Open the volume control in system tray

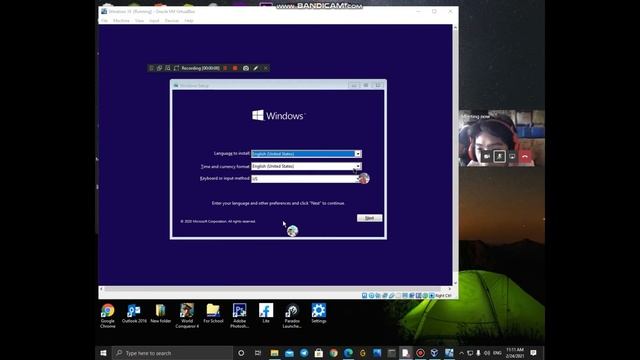487,353
